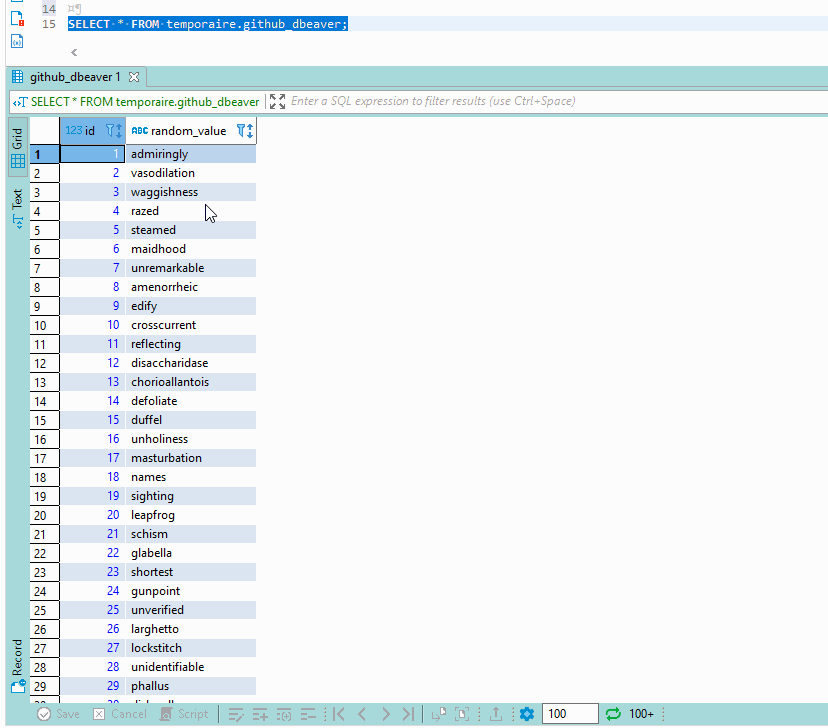Viewport: 828px width, 728px height.
Task: Go to previous row using left arrow icon
Action: (361, 714)
